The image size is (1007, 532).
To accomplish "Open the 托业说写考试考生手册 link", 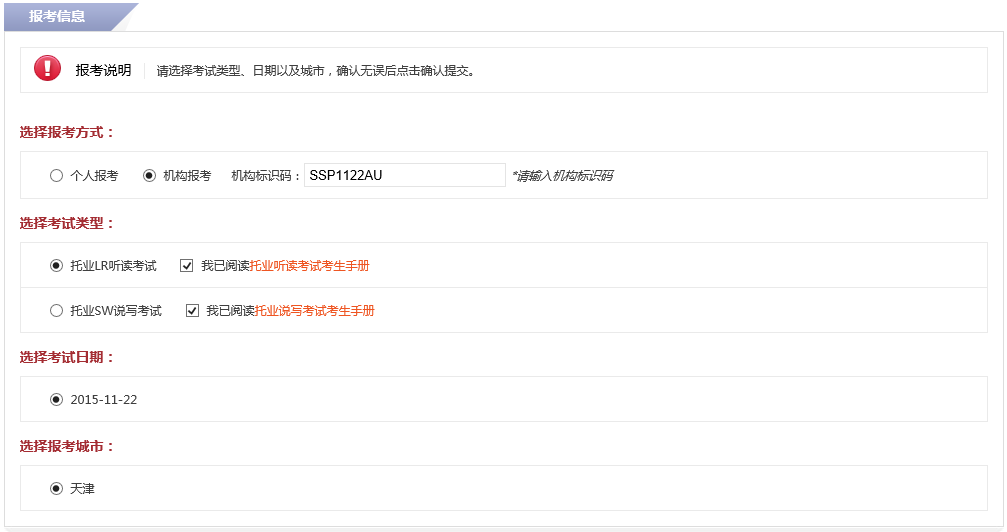I will [314, 311].
